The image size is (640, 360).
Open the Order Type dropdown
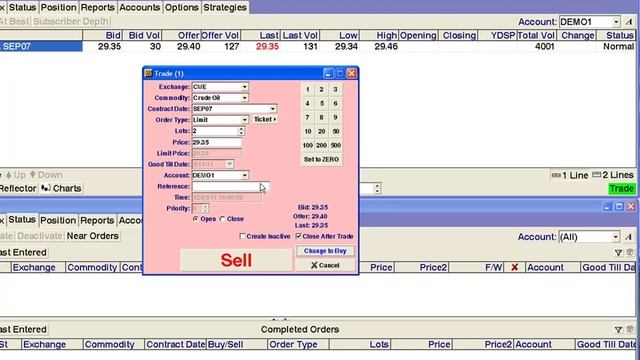(244, 120)
